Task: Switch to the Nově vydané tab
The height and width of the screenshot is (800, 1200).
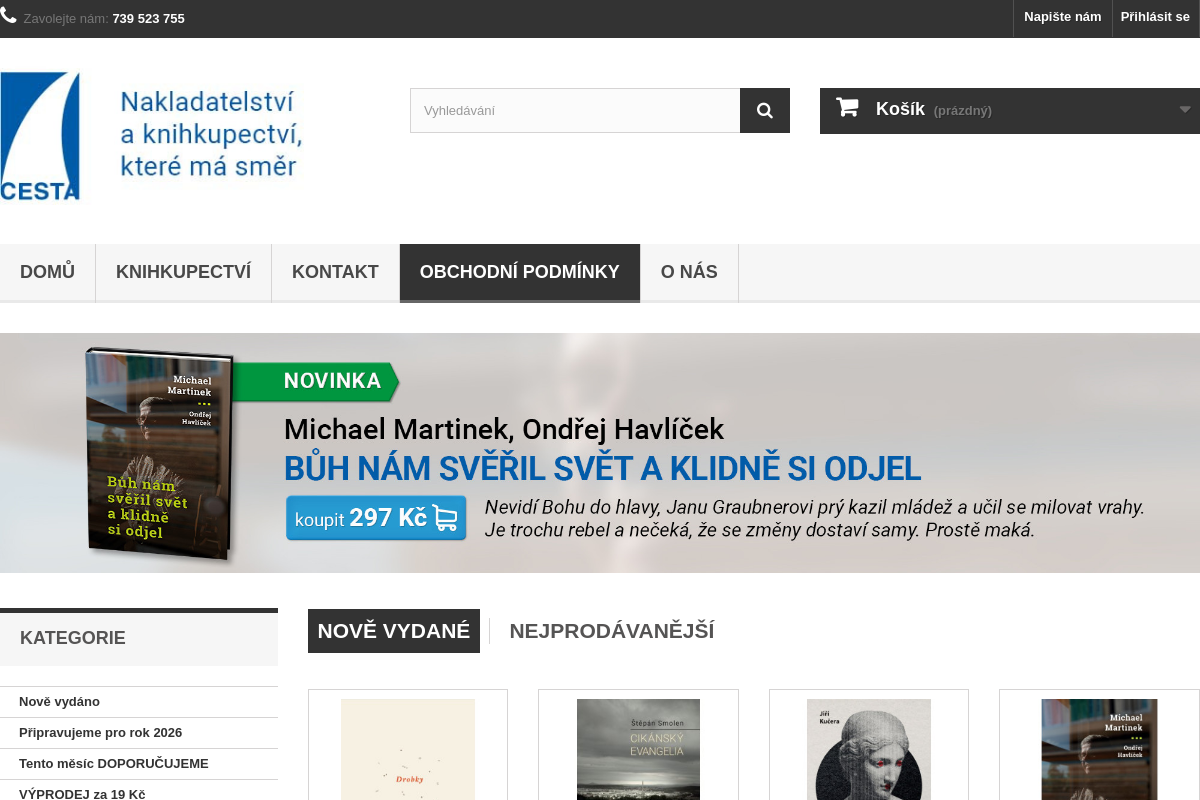Action: tap(394, 631)
